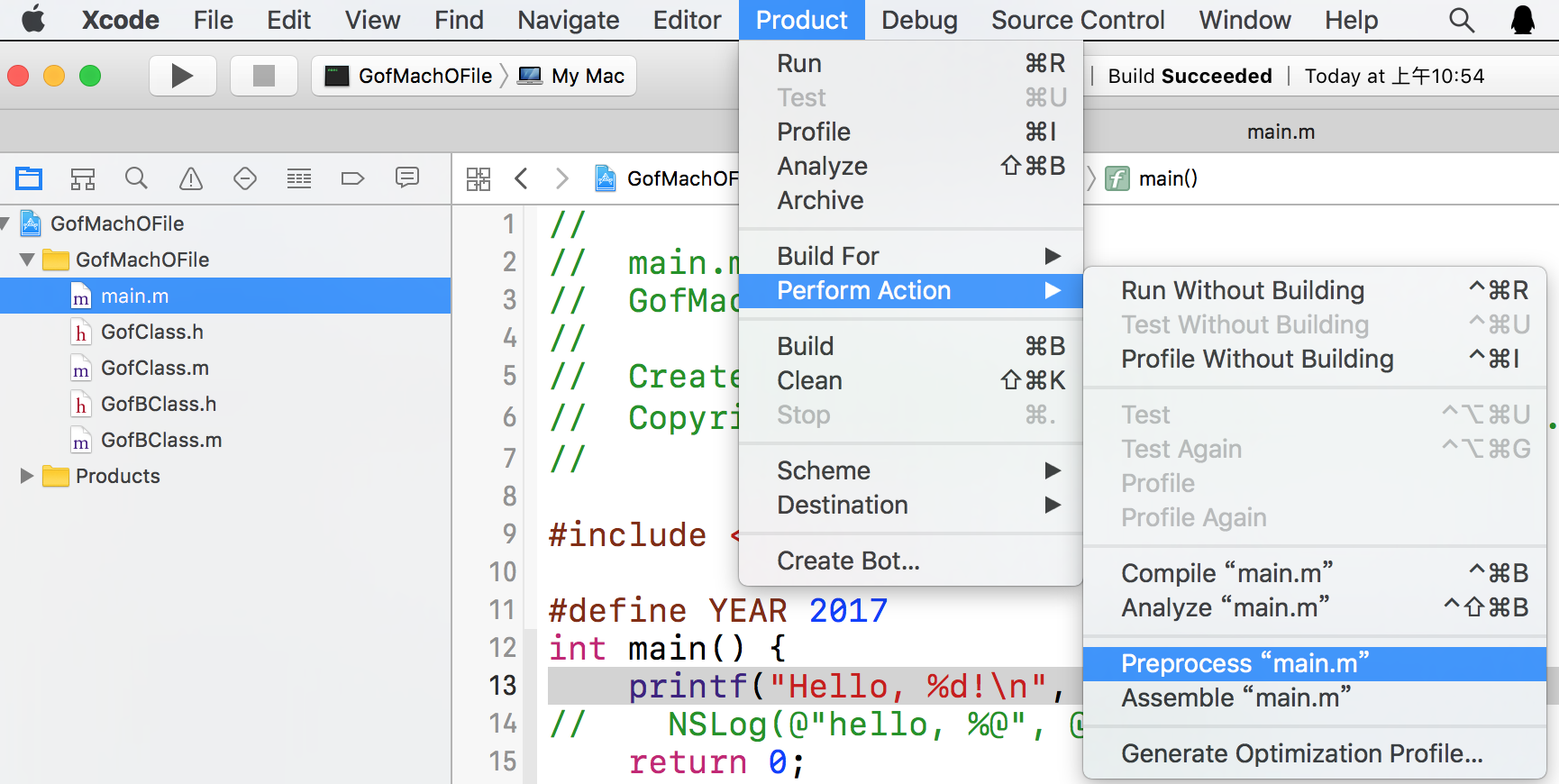
Task: Go forward with the right chevron
Action: tap(562, 178)
